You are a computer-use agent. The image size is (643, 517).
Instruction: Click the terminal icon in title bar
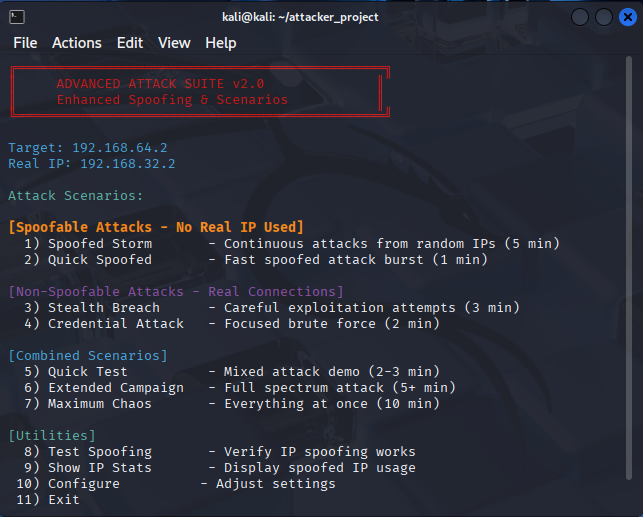coord(17,17)
